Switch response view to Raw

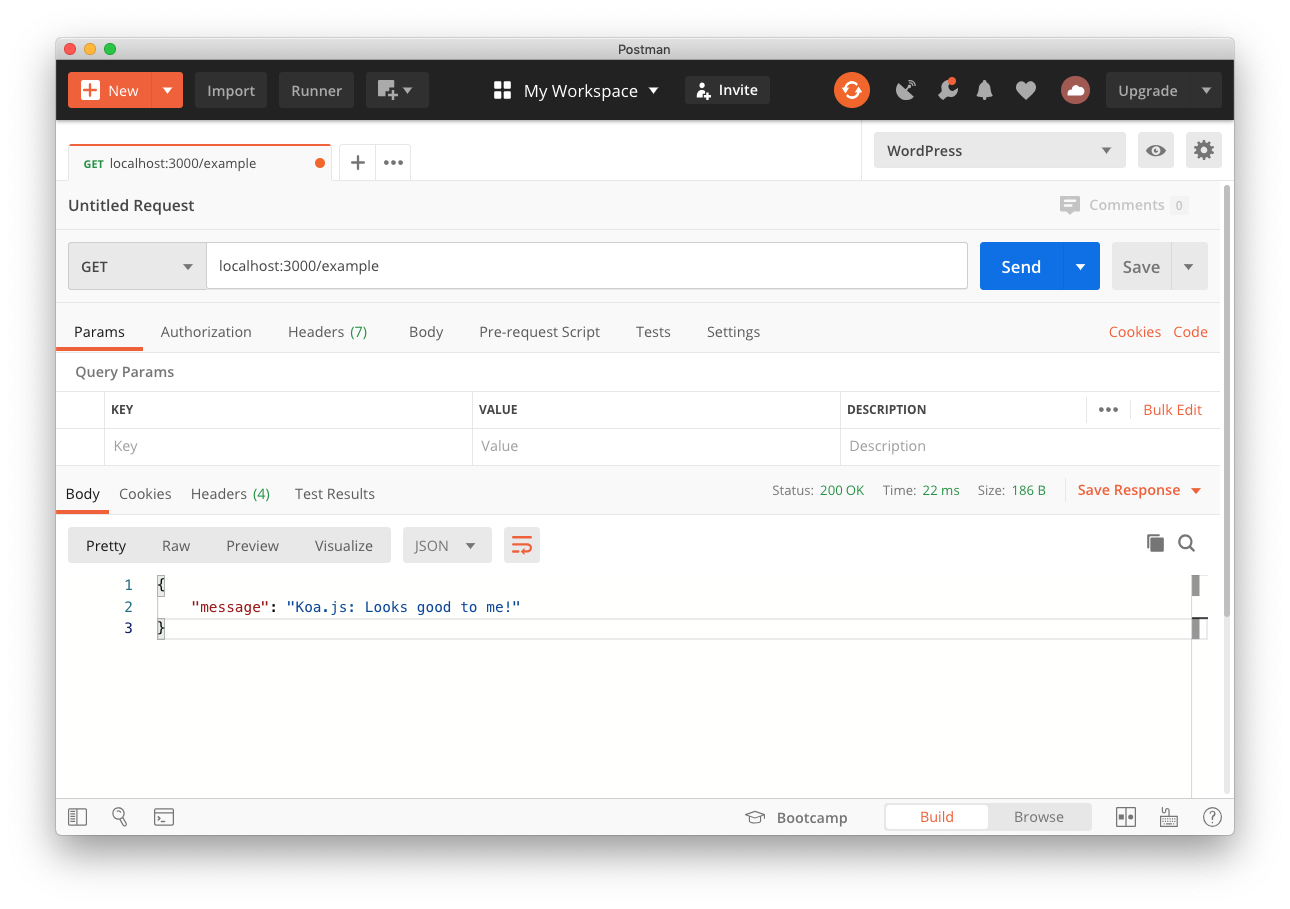point(176,545)
